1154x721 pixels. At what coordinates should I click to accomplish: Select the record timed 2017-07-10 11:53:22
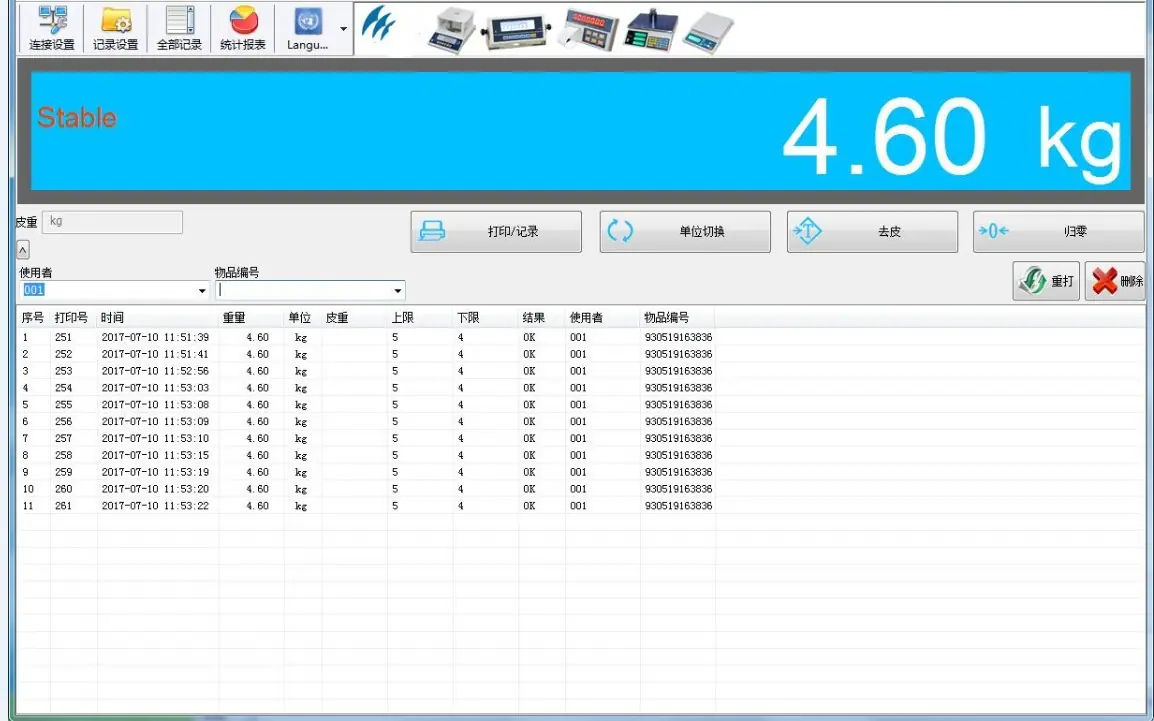[366, 507]
